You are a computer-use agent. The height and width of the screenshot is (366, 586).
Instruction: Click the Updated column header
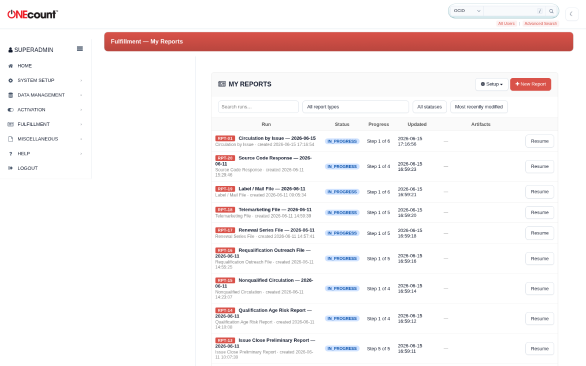pyautogui.click(x=417, y=124)
